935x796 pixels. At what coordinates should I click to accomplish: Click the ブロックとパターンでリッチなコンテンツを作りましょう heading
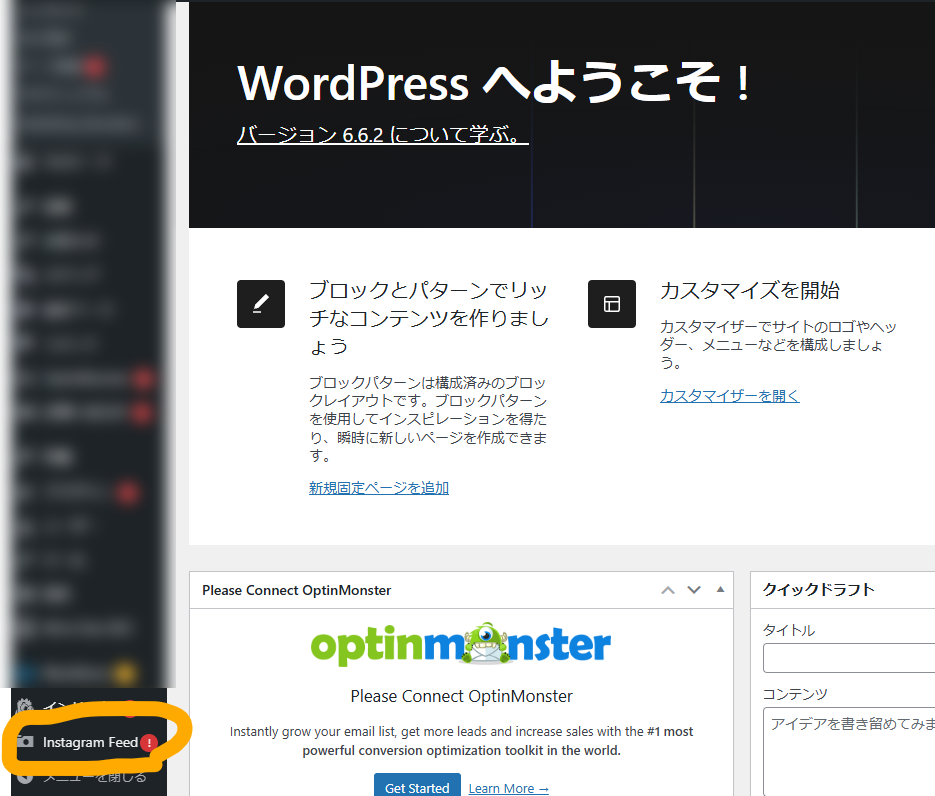pyautogui.click(x=428, y=318)
